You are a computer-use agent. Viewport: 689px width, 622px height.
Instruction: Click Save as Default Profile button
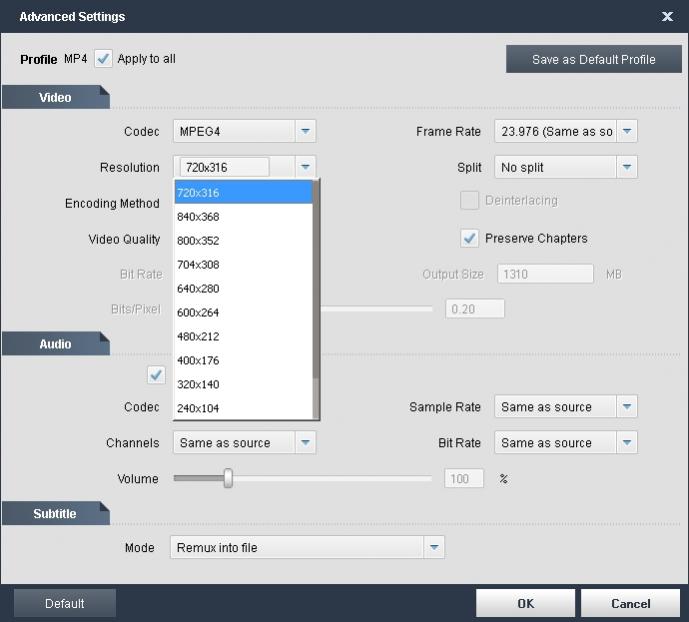pos(594,59)
